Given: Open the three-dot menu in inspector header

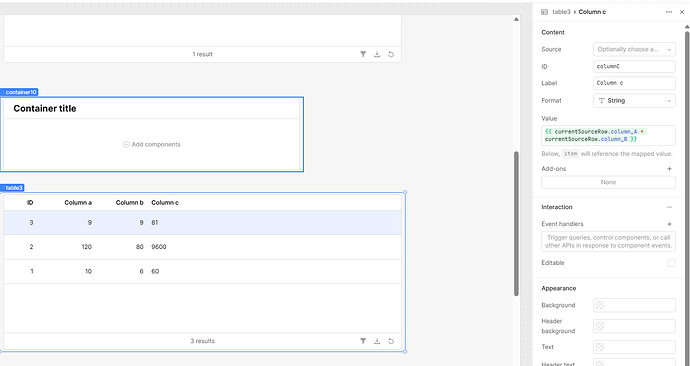Looking at the screenshot, I should [x=669, y=12].
